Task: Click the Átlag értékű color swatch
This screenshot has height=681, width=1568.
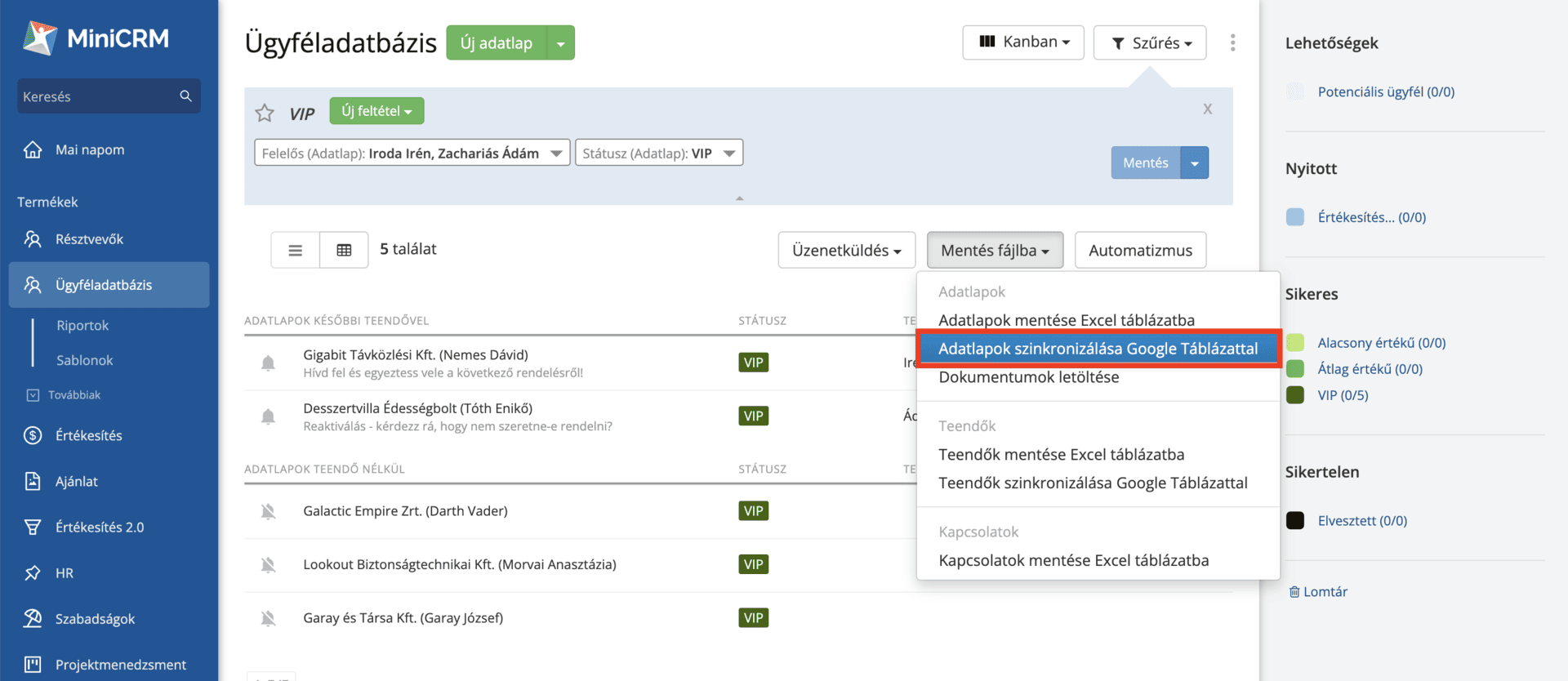Action: [1295, 369]
